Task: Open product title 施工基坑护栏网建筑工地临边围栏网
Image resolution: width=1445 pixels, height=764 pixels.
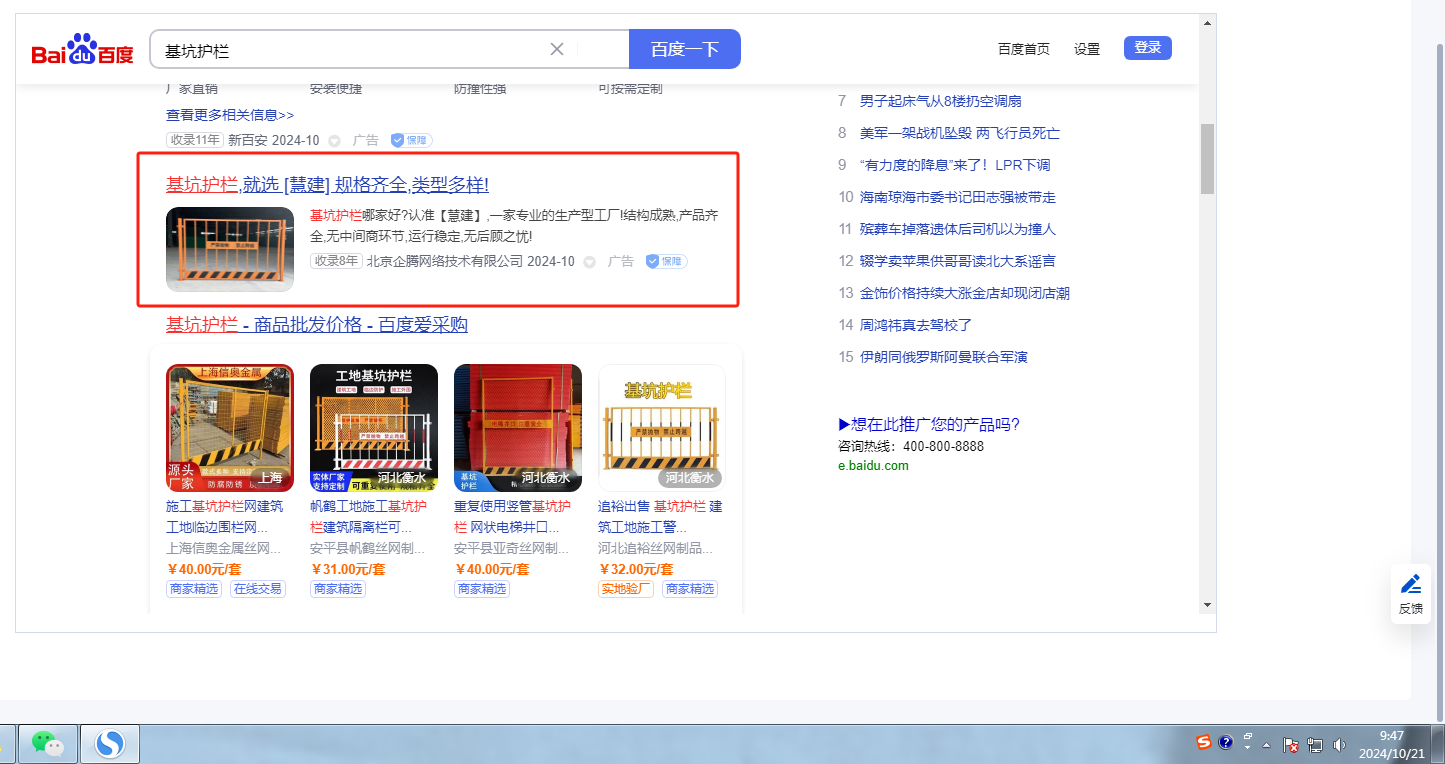Action: 225,516
